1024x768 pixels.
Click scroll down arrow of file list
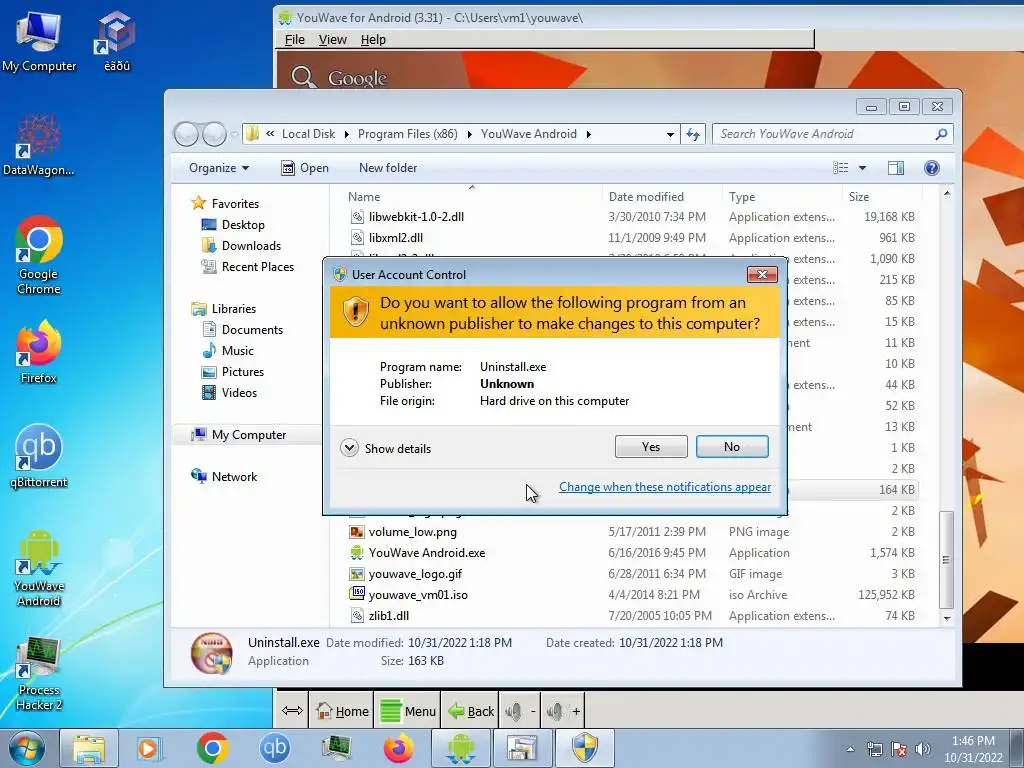pos(946,618)
